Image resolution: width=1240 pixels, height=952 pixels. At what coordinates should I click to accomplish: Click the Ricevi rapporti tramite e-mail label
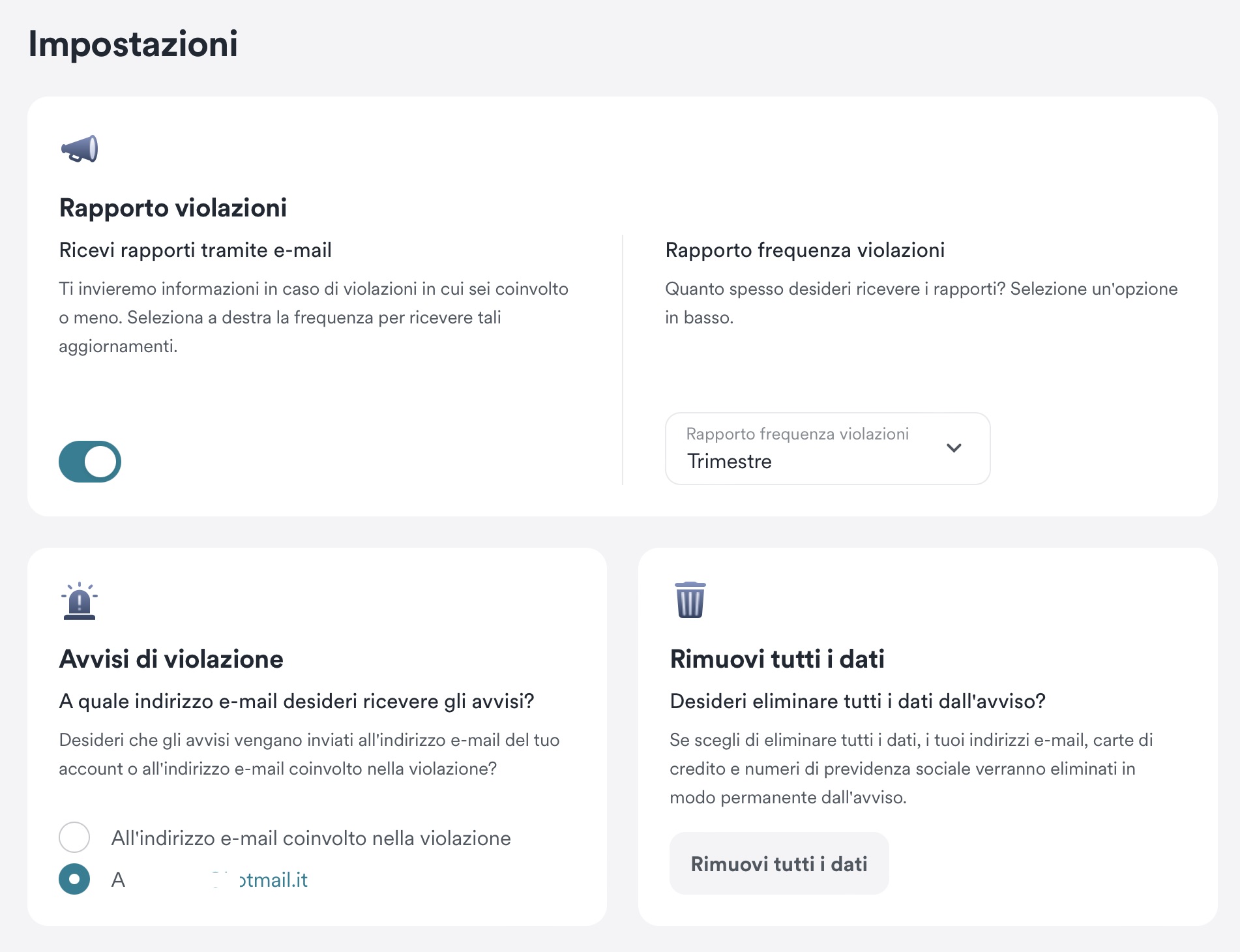coord(195,250)
